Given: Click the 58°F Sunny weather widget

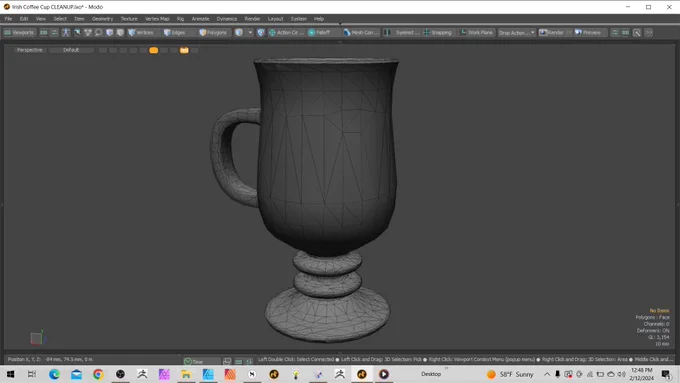Looking at the screenshot, I should pyautogui.click(x=510, y=374).
